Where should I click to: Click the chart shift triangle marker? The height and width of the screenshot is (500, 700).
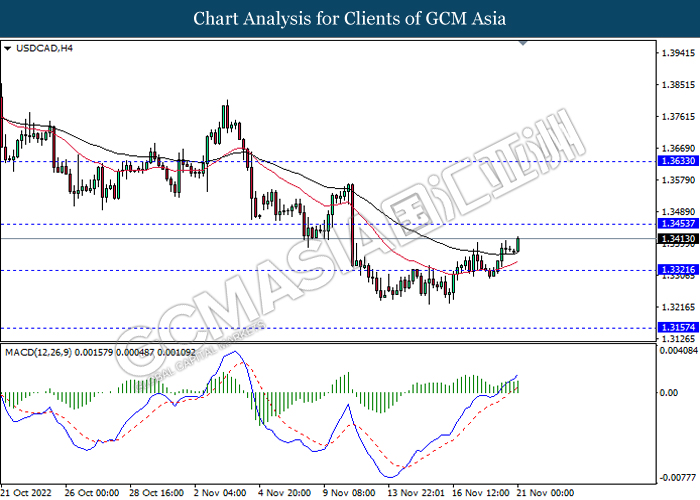pos(523,43)
